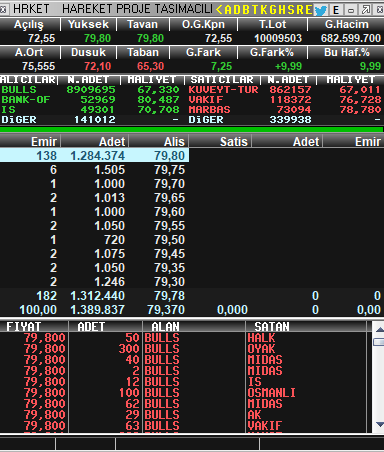Open the yellow E shortcut letter

tap(309, 9)
